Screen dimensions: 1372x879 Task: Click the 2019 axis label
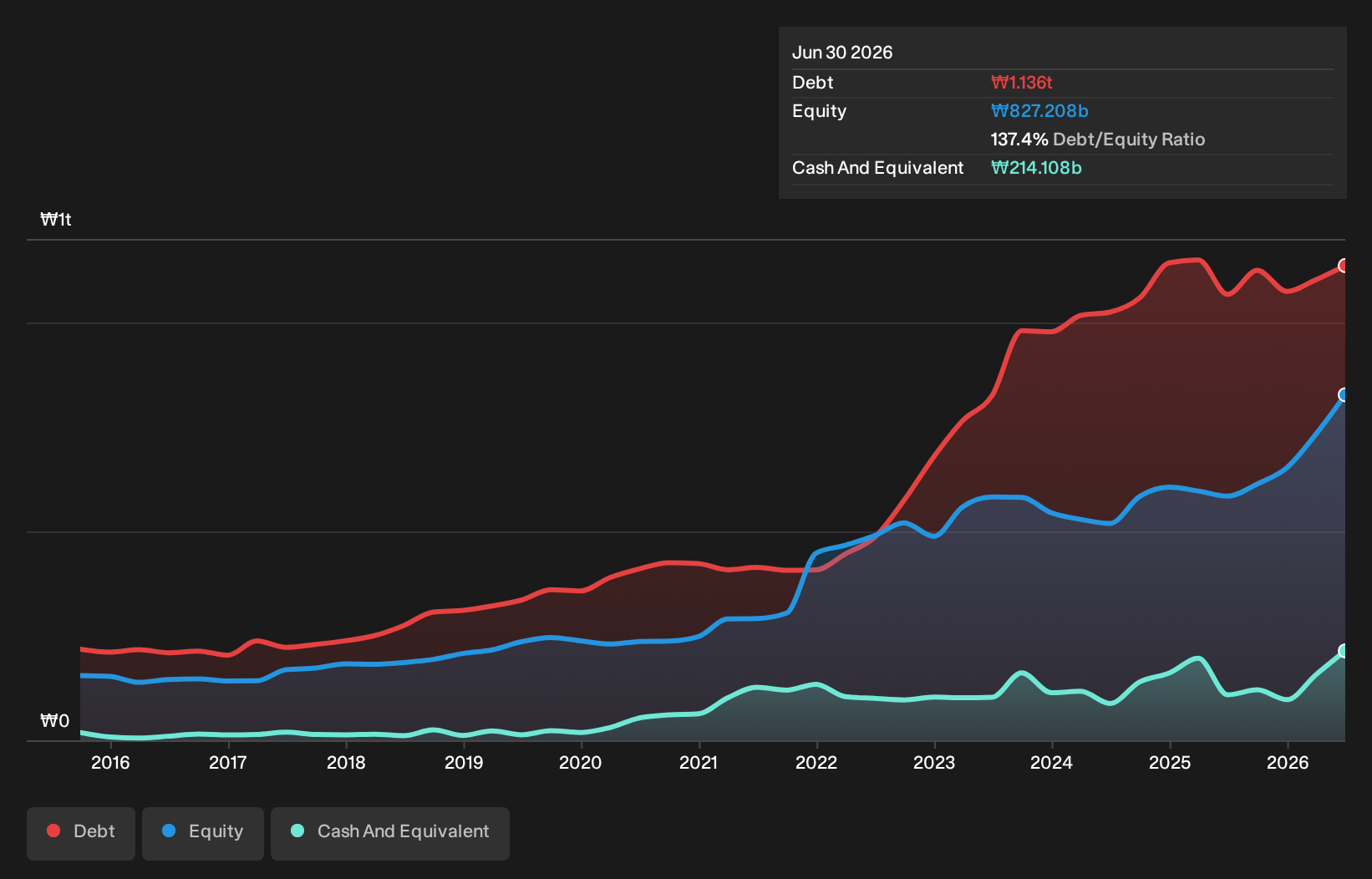coord(464,762)
